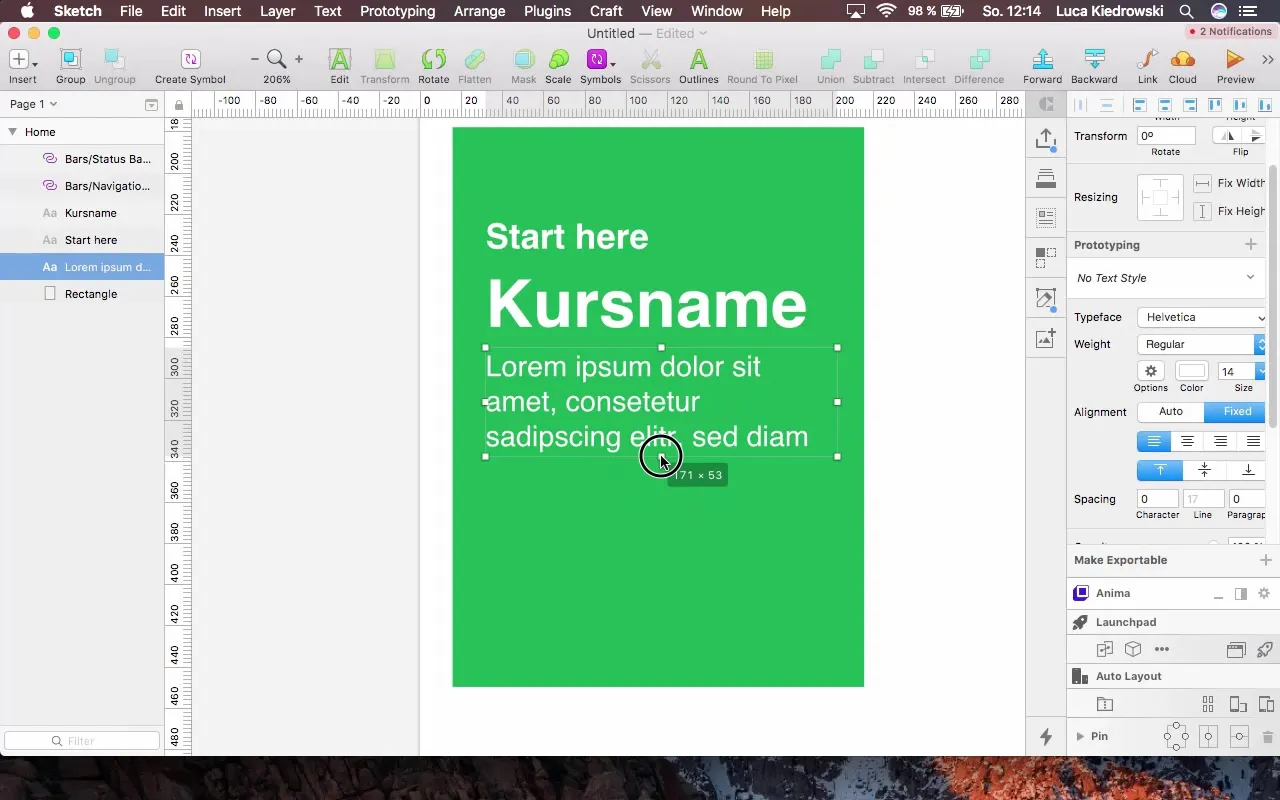Open the Prototyping menu

point(397,11)
